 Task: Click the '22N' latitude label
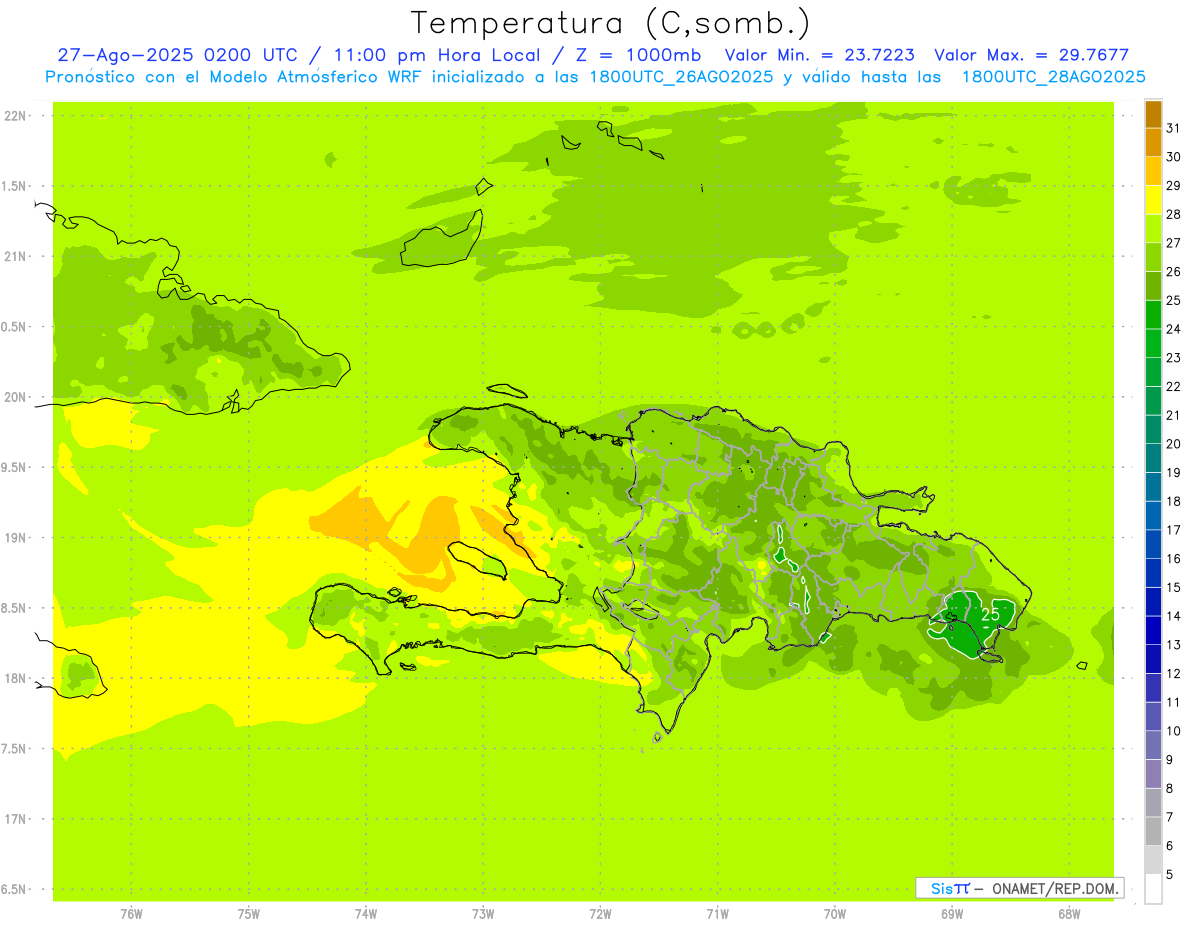click(x=15, y=116)
